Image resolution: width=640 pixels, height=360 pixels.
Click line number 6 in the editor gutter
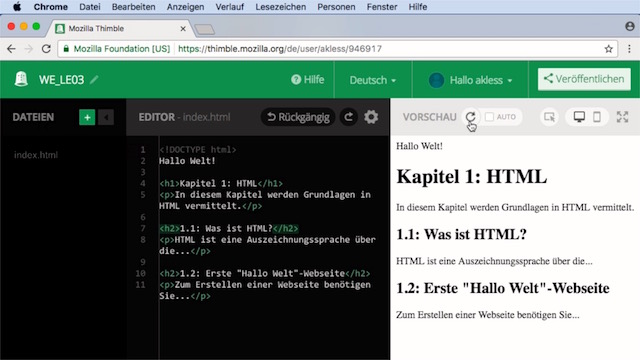pyautogui.click(x=143, y=217)
